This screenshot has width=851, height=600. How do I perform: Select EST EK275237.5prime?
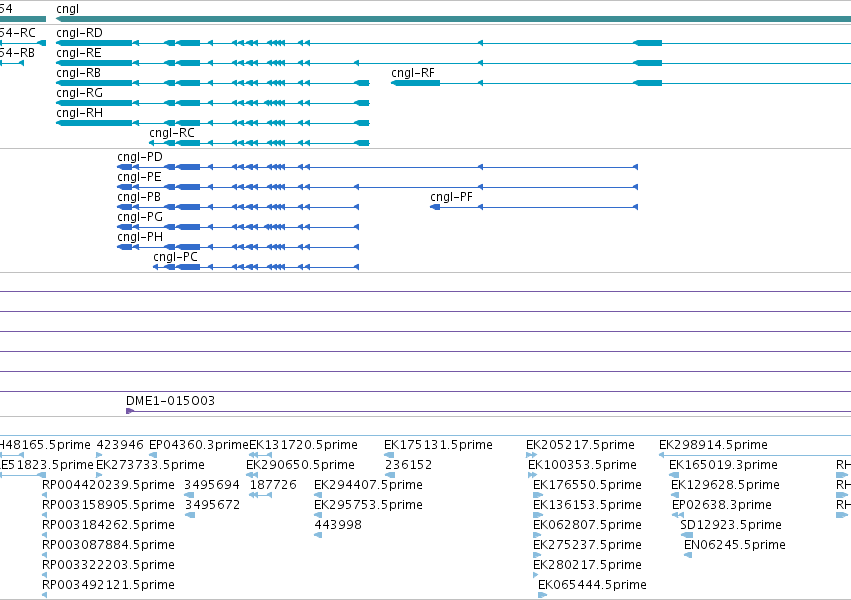click(x=587, y=545)
